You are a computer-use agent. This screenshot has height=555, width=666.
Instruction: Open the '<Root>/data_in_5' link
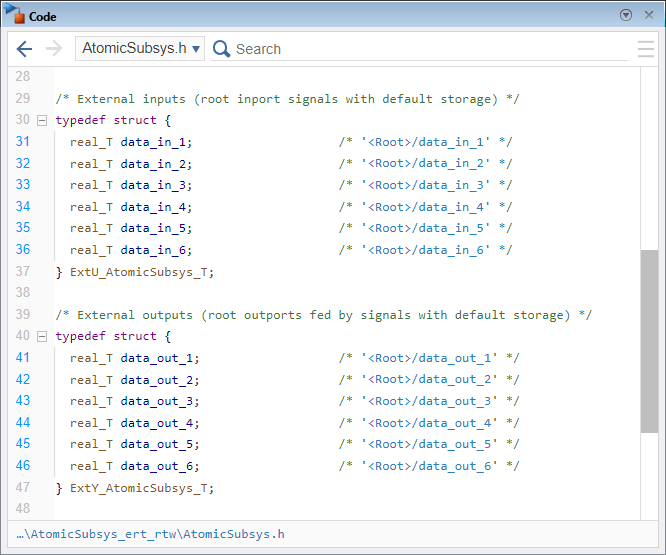pyautogui.click(x=425, y=228)
